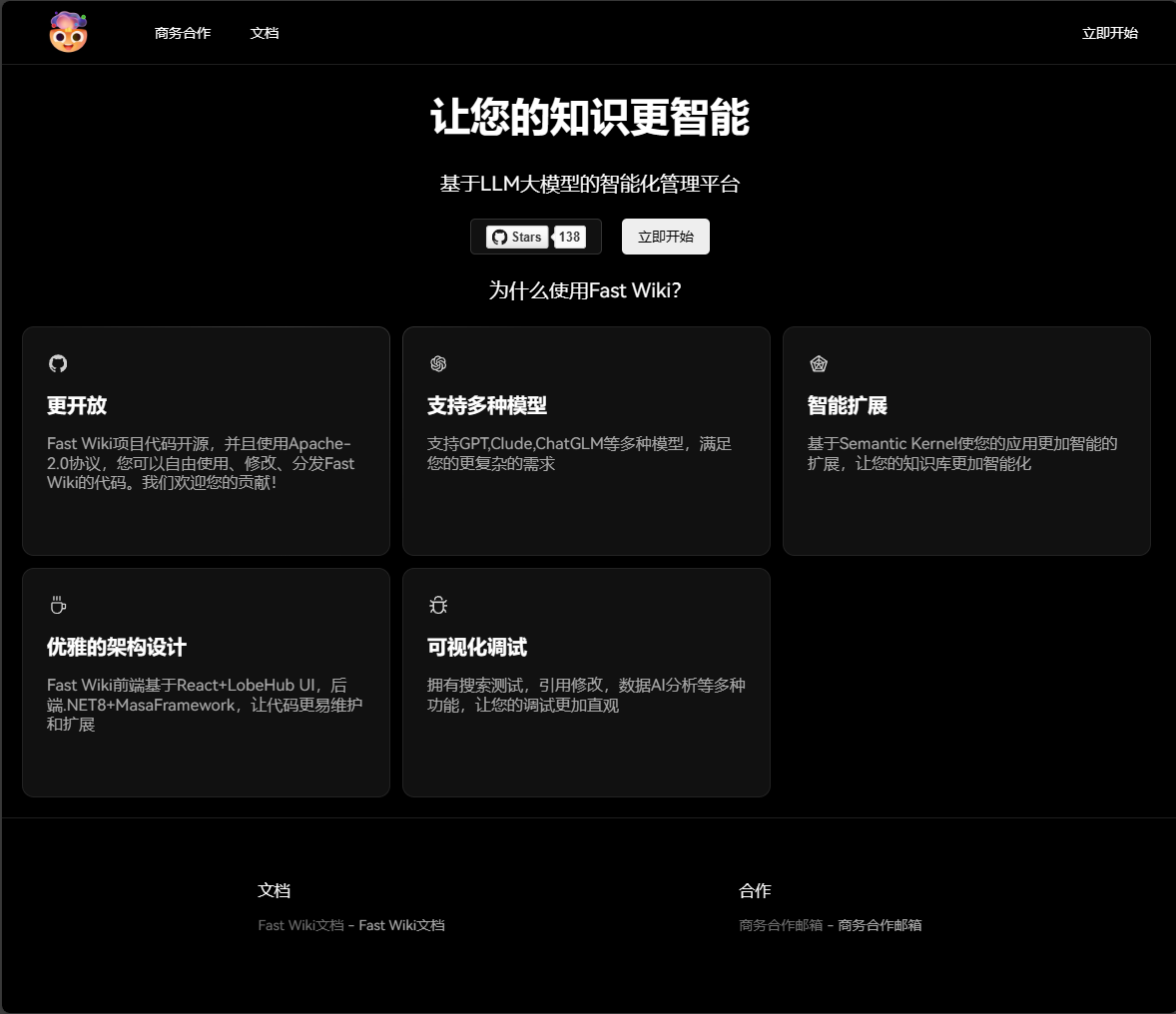This screenshot has width=1176, height=1014.
Task: Click the React+LobeHub UI description text
Action: [205, 705]
